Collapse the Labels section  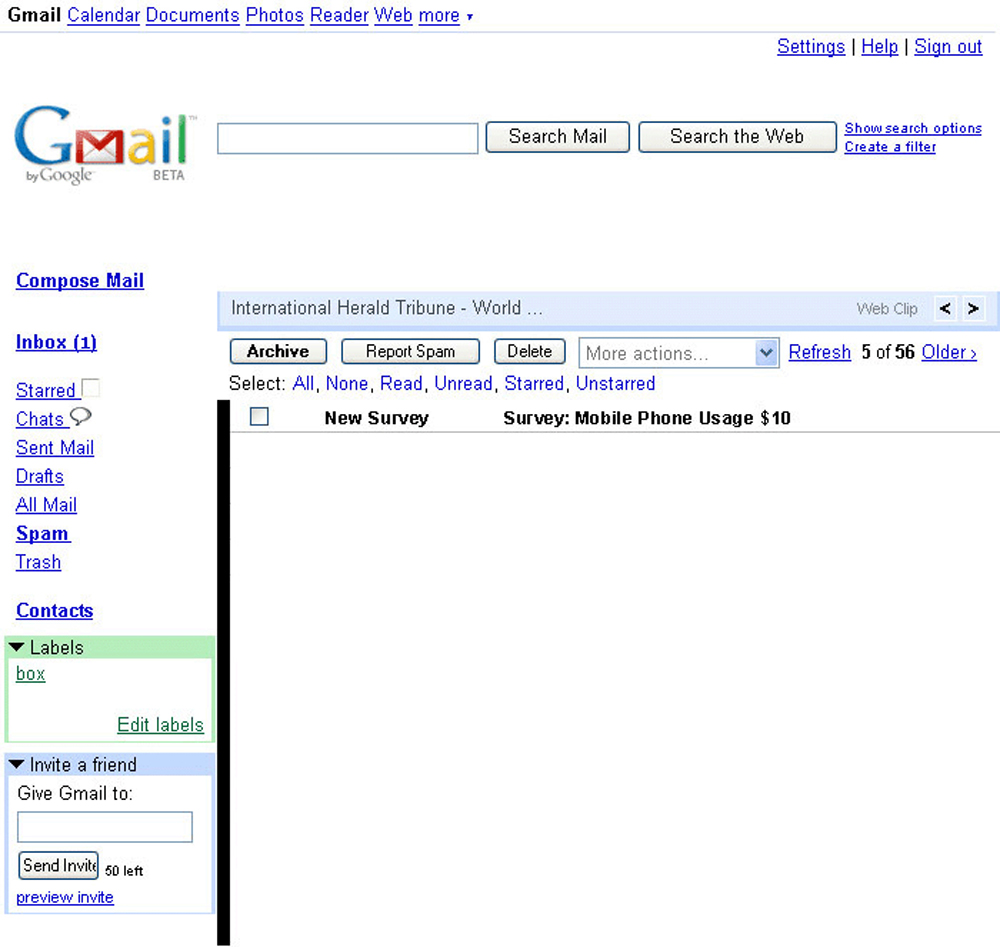click(x=17, y=647)
